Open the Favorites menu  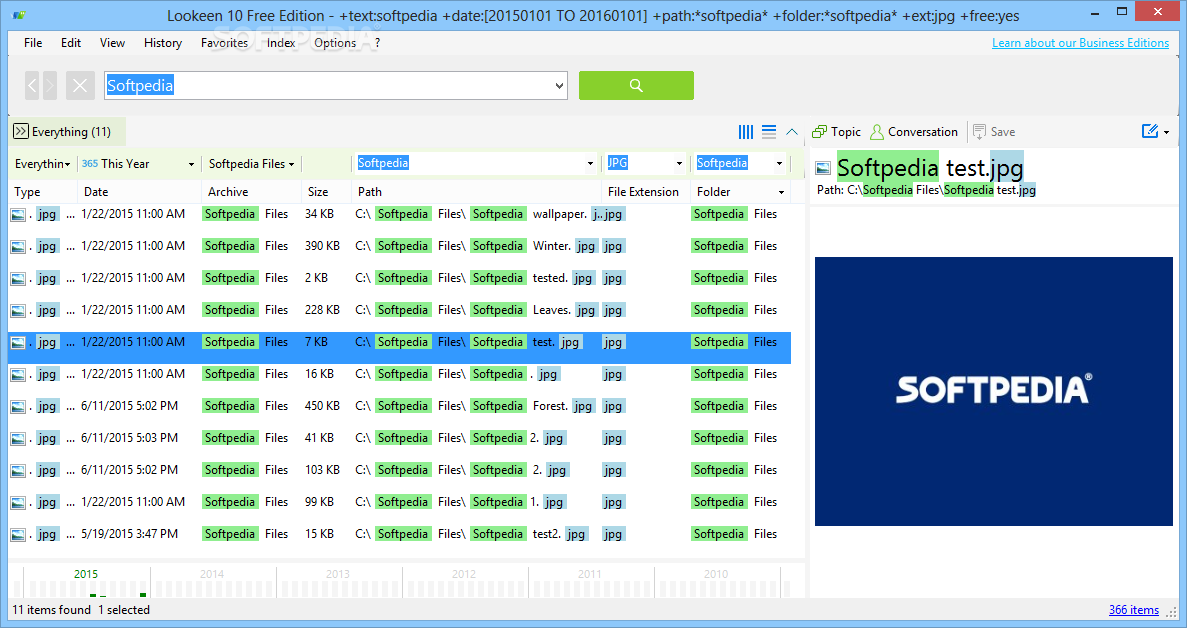pos(224,43)
